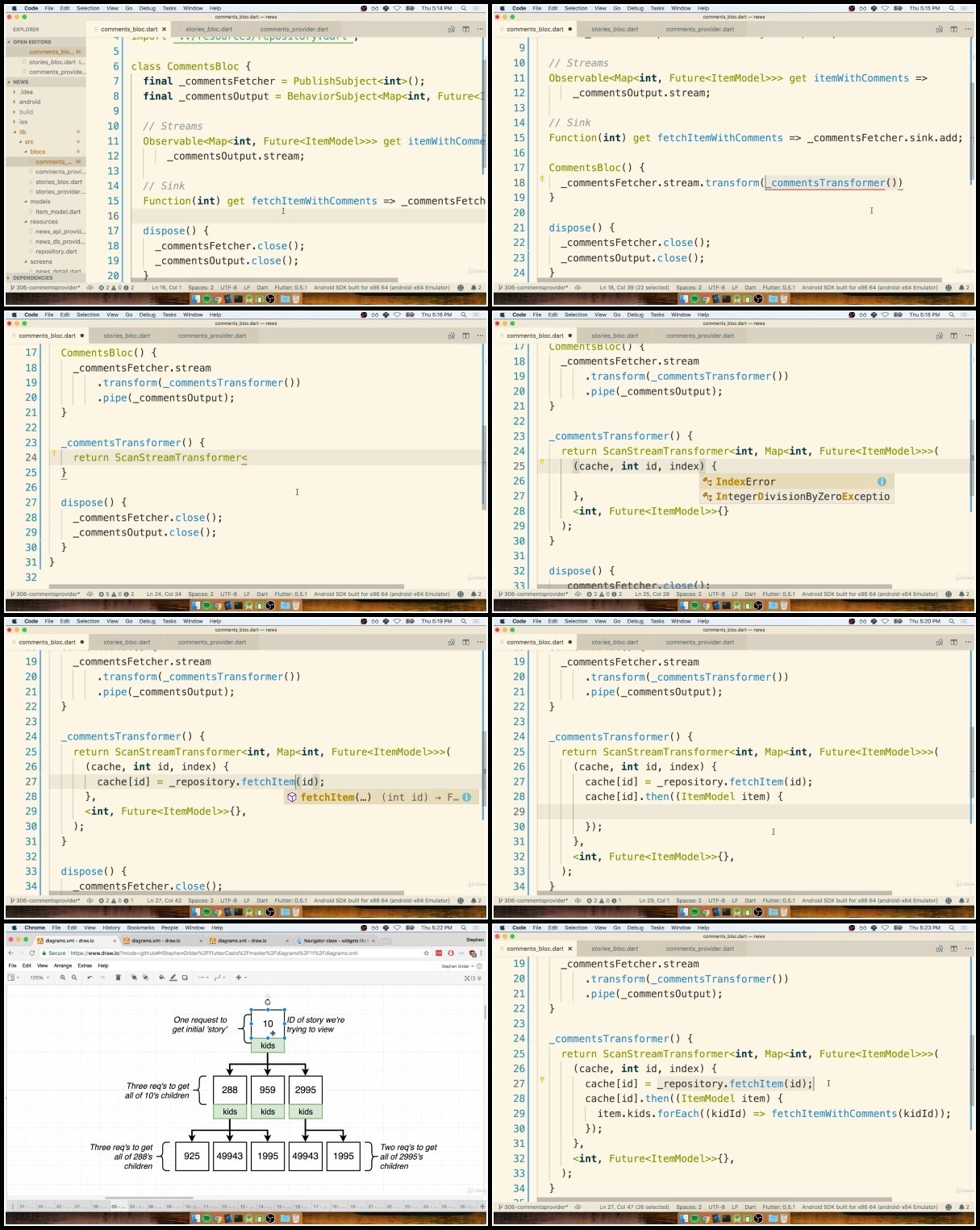This screenshot has height=1230, width=980.
Task: Click lightbulb icon on line 24 in 5:16 PM window
Action: [x=55, y=454]
